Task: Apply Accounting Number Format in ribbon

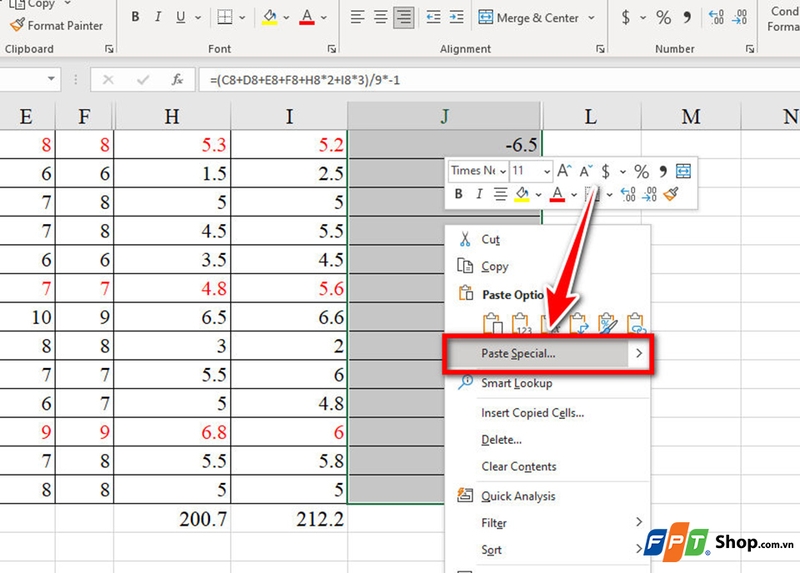Action: (x=626, y=17)
